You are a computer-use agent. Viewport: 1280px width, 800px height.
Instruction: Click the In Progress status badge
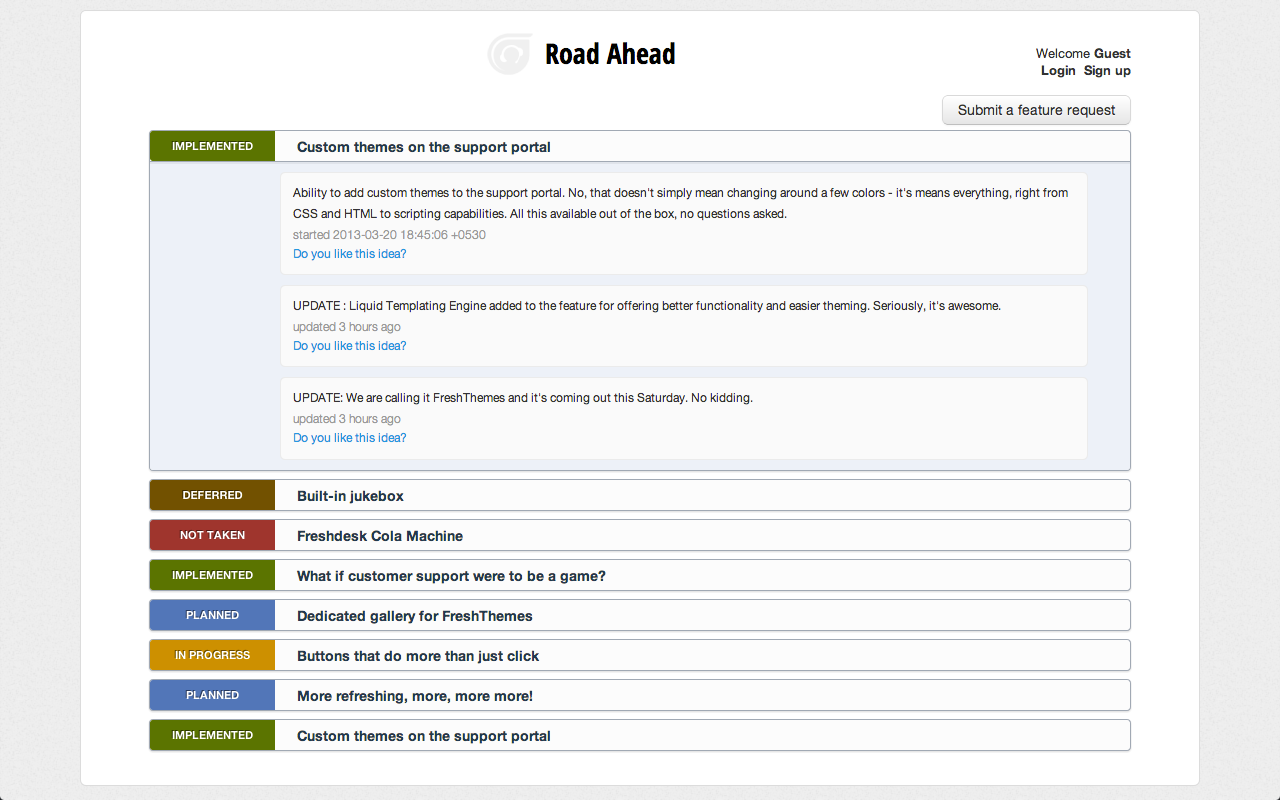[x=212, y=655]
